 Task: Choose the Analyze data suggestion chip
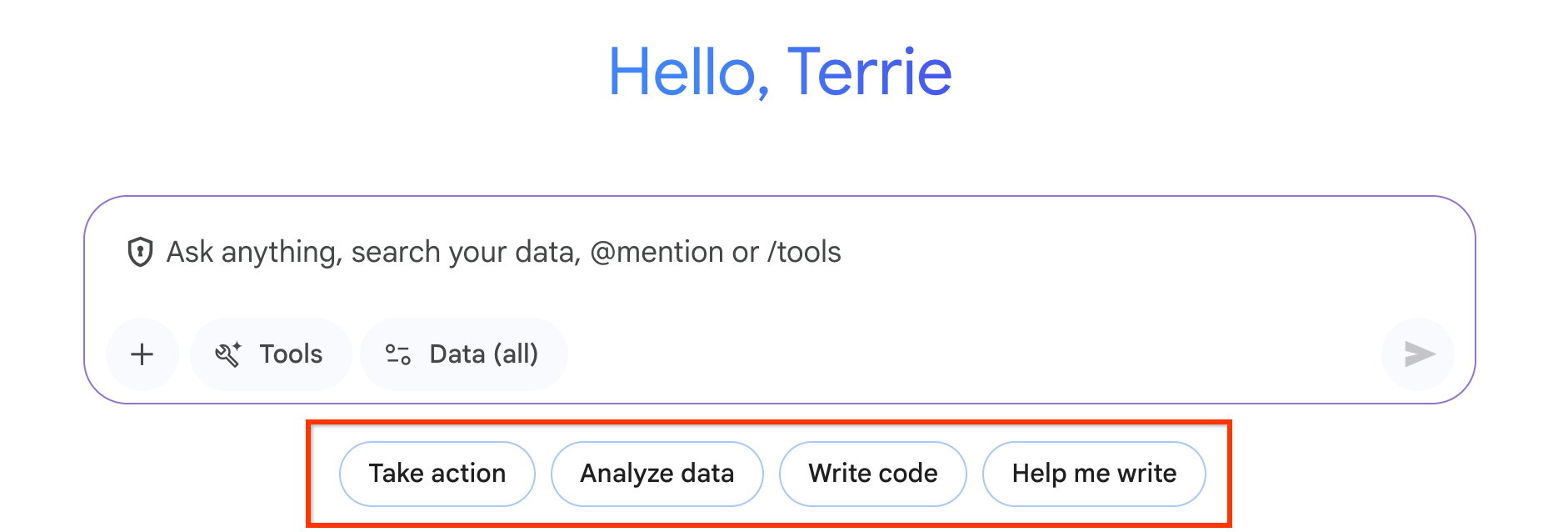657,474
